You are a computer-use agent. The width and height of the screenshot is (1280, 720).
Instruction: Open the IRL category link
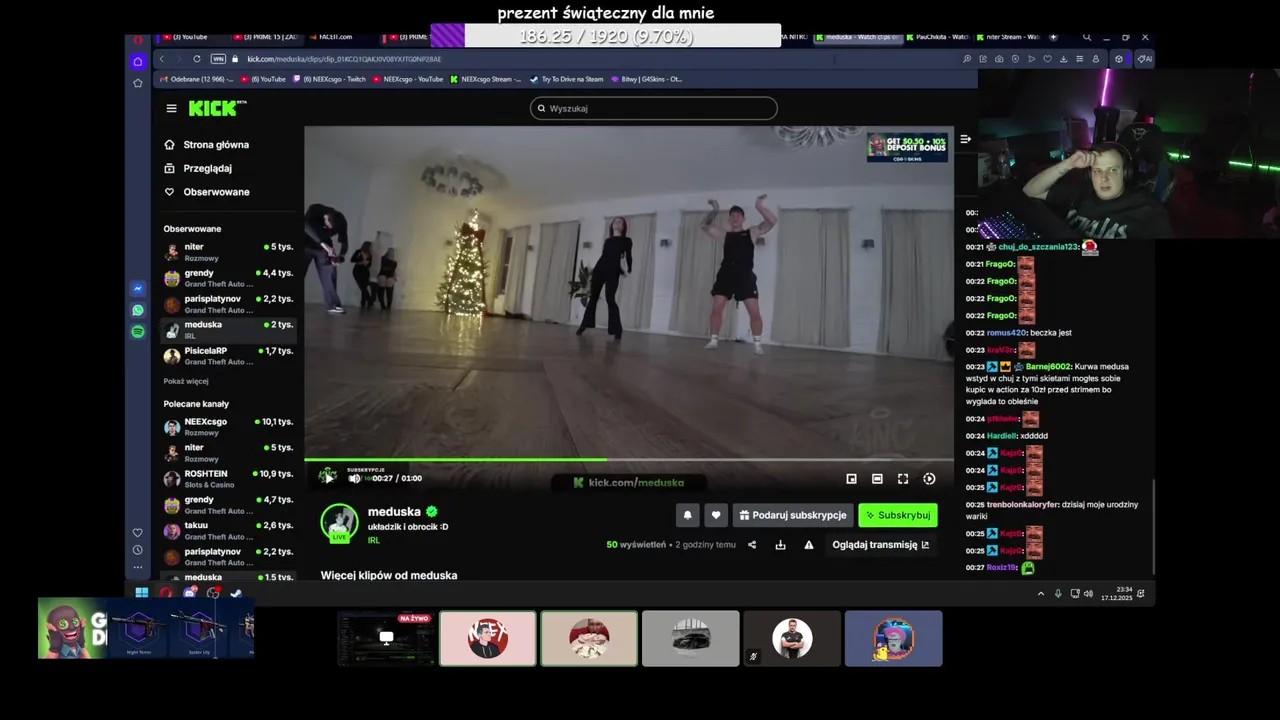pyautogui.click(x=373, y=540)
